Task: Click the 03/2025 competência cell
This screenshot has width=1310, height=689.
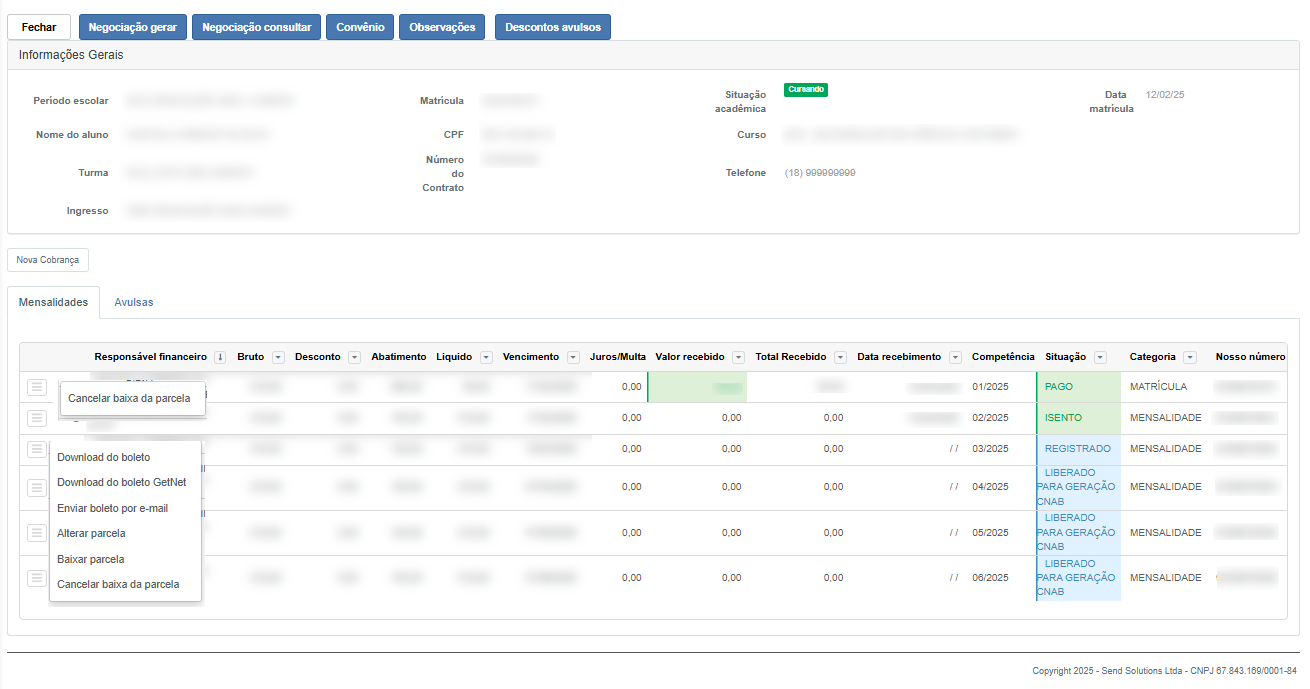Action: coord(990,449)
